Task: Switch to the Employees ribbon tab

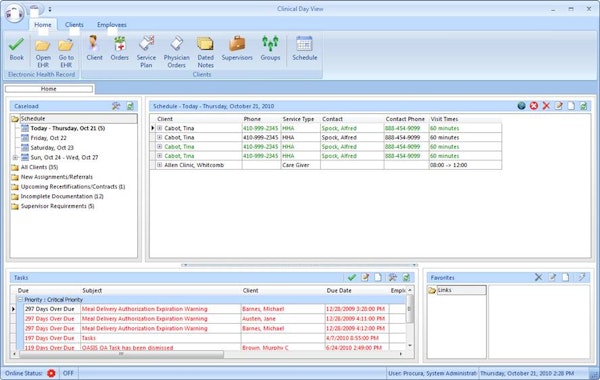Action: click(112, 24)
